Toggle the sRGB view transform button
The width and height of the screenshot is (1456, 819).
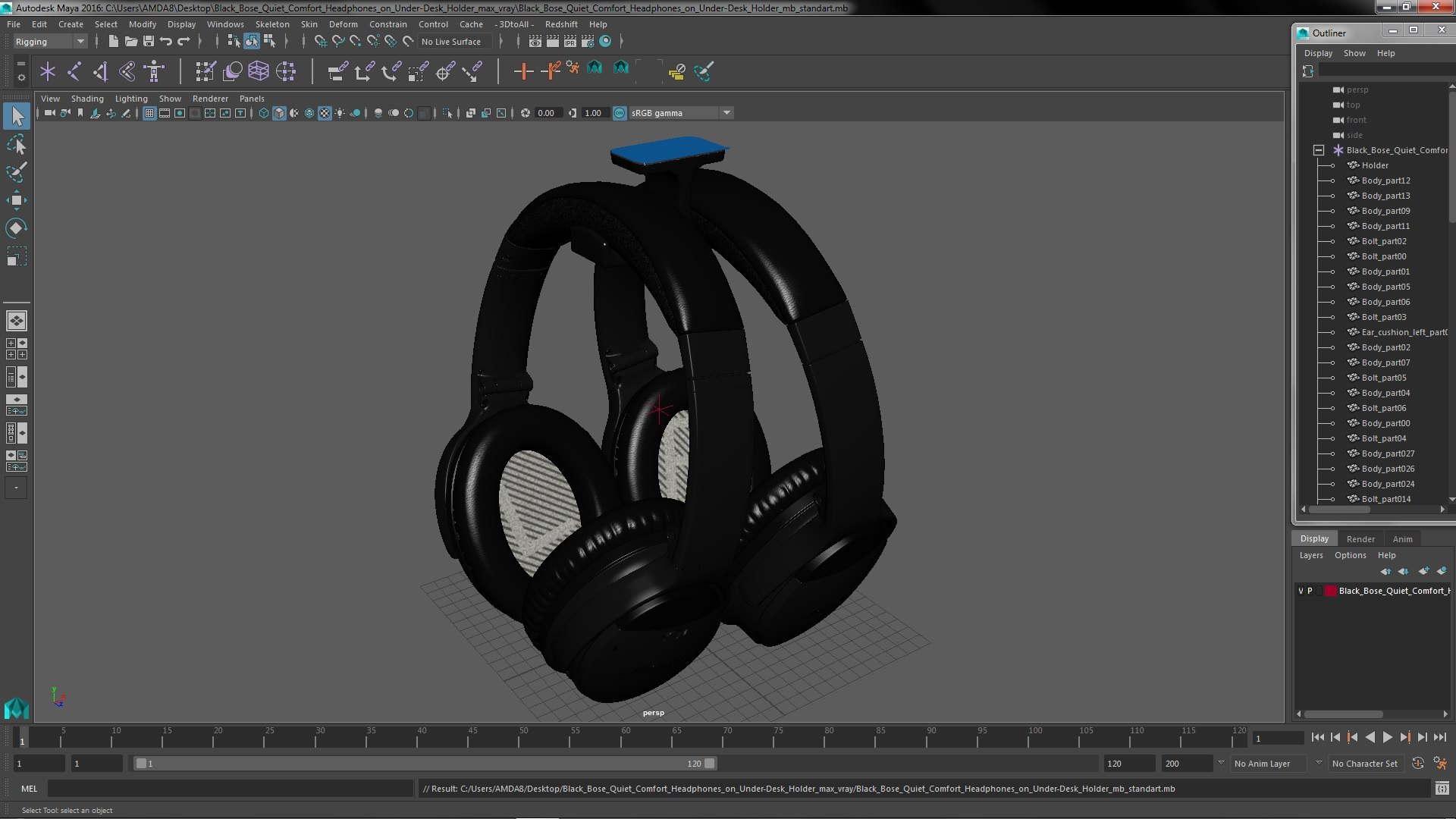tap(620, 113)
